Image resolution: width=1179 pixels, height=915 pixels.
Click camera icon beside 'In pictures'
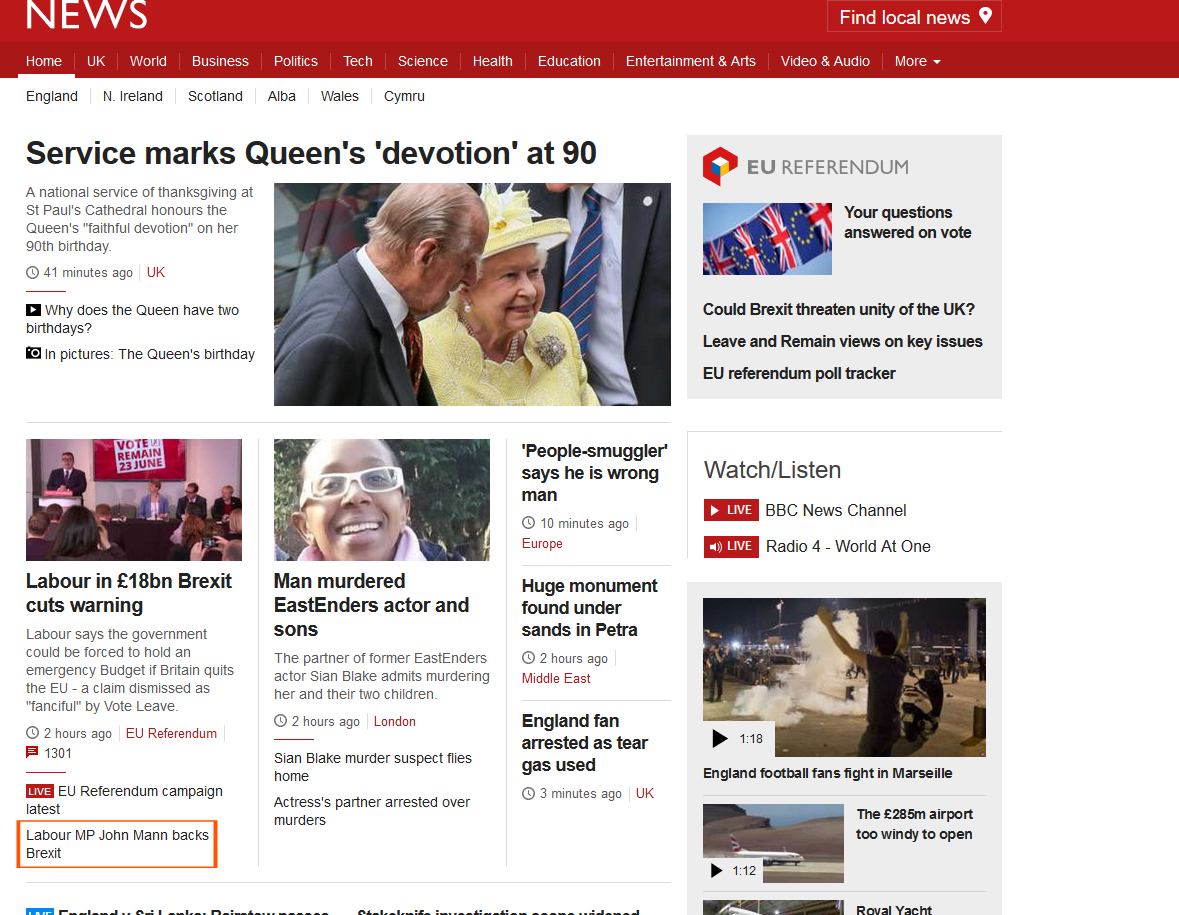(33, 353)
